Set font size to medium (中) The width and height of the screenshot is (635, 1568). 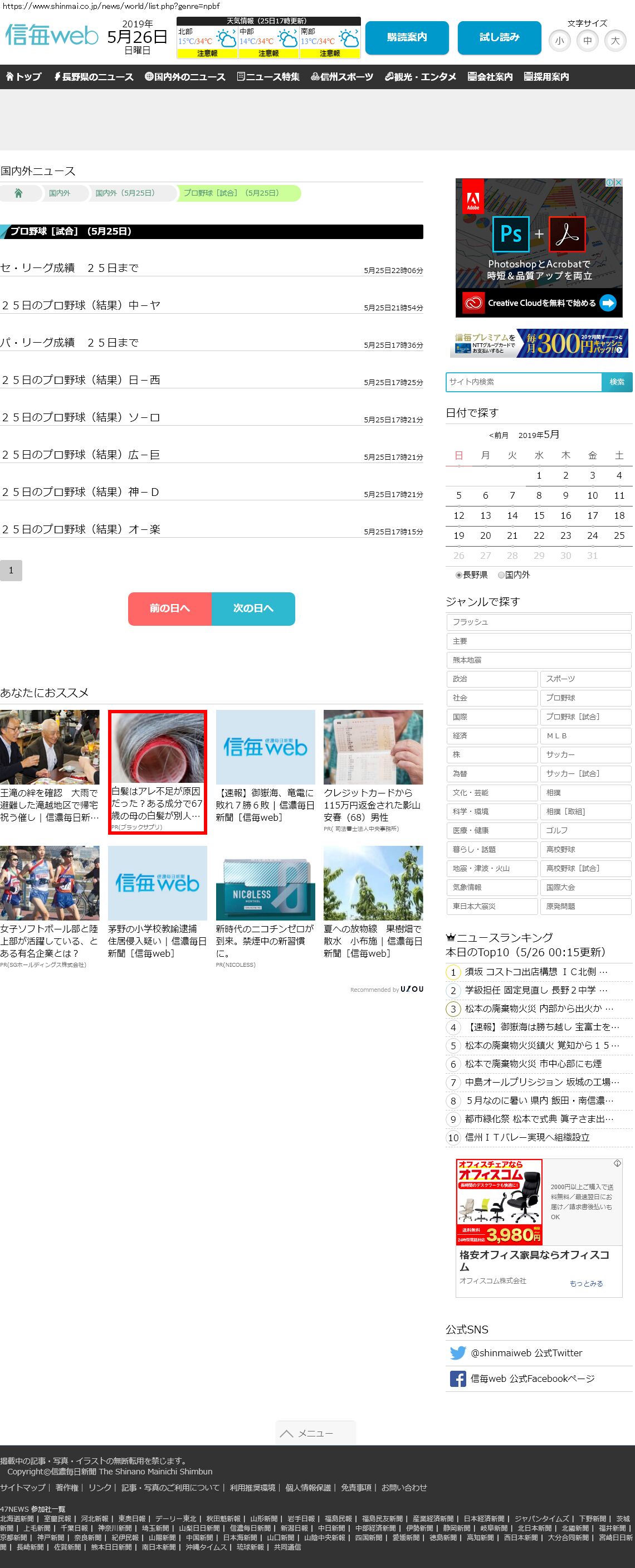point(587,41)
